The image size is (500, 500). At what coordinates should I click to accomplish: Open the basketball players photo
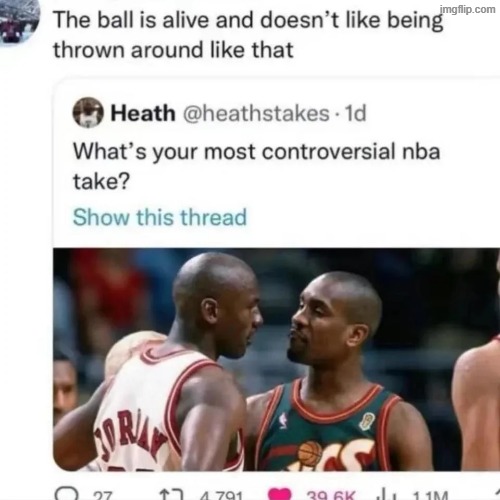tap(276, 359)
